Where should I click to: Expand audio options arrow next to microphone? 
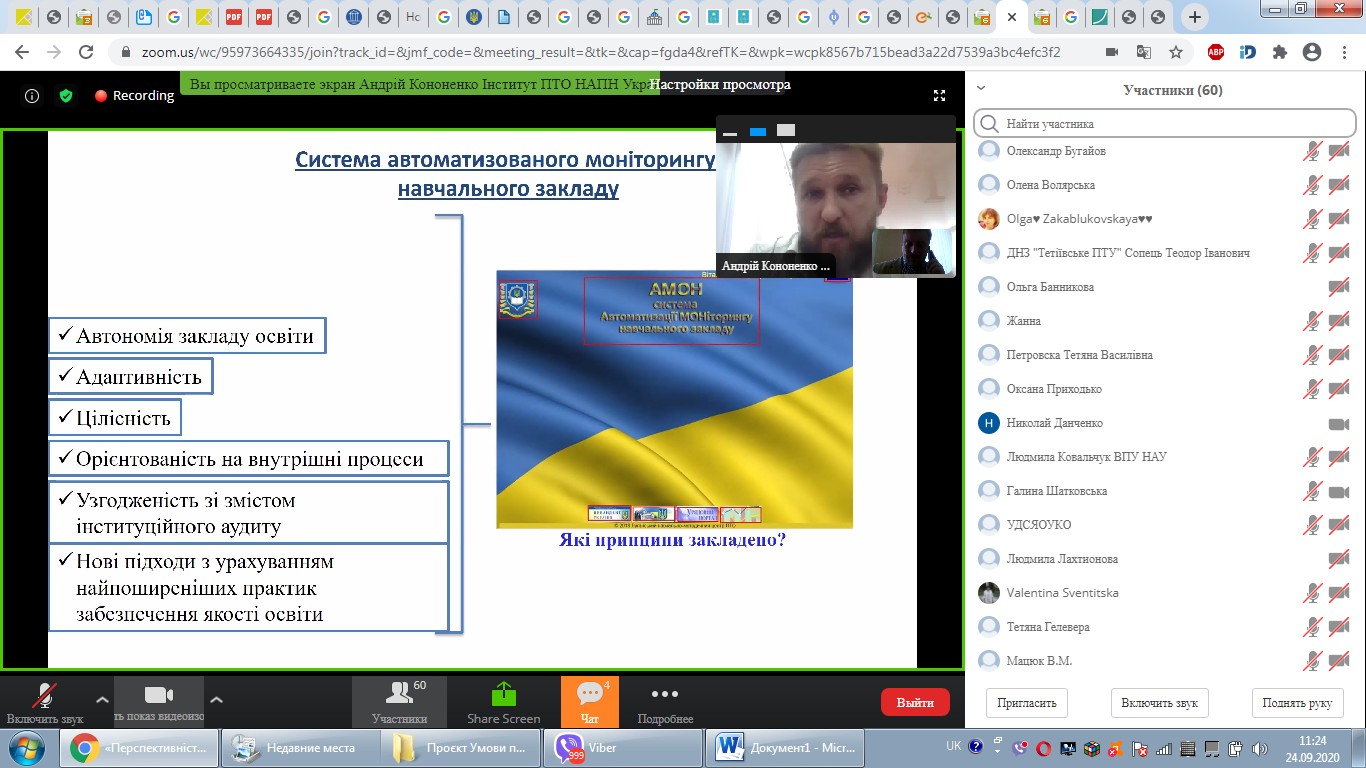tap(101, 699)
